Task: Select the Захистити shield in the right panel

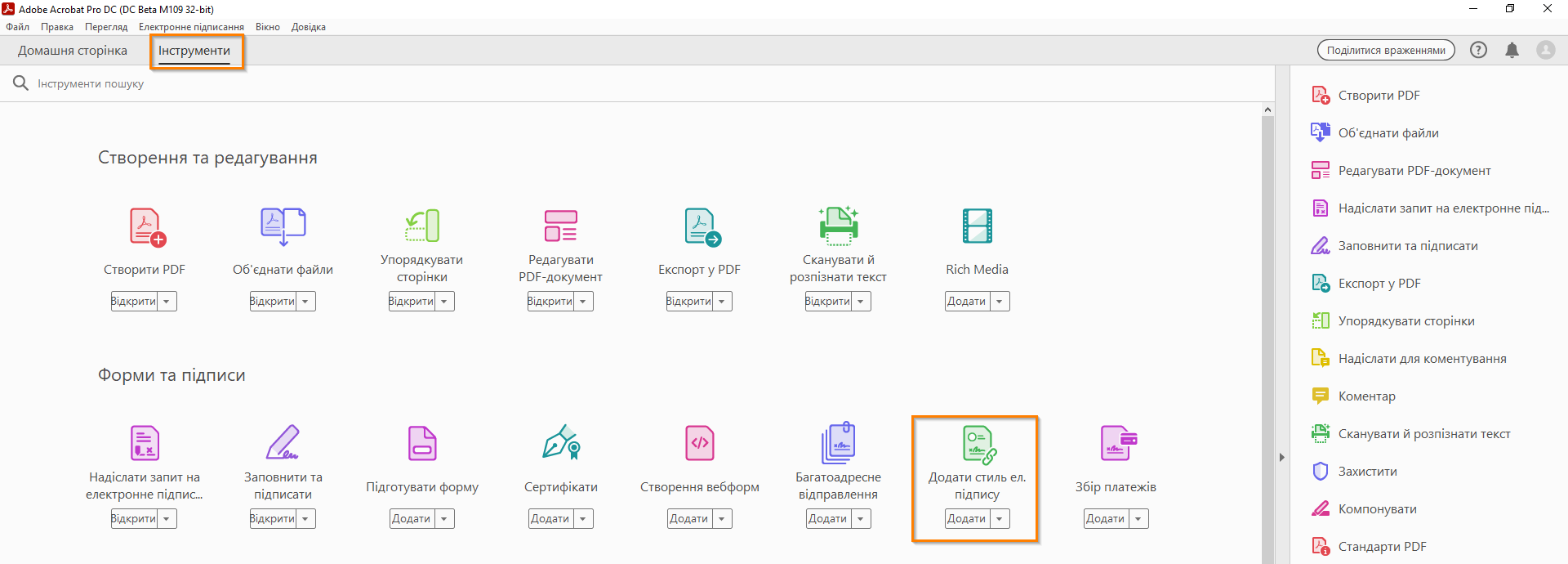Action: [1321, 471]
